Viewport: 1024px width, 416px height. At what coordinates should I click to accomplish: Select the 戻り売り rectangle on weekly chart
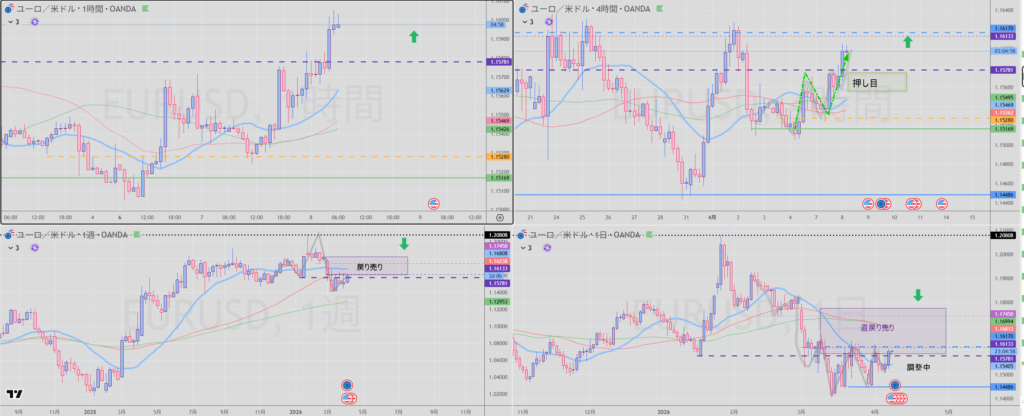(377, 266)
